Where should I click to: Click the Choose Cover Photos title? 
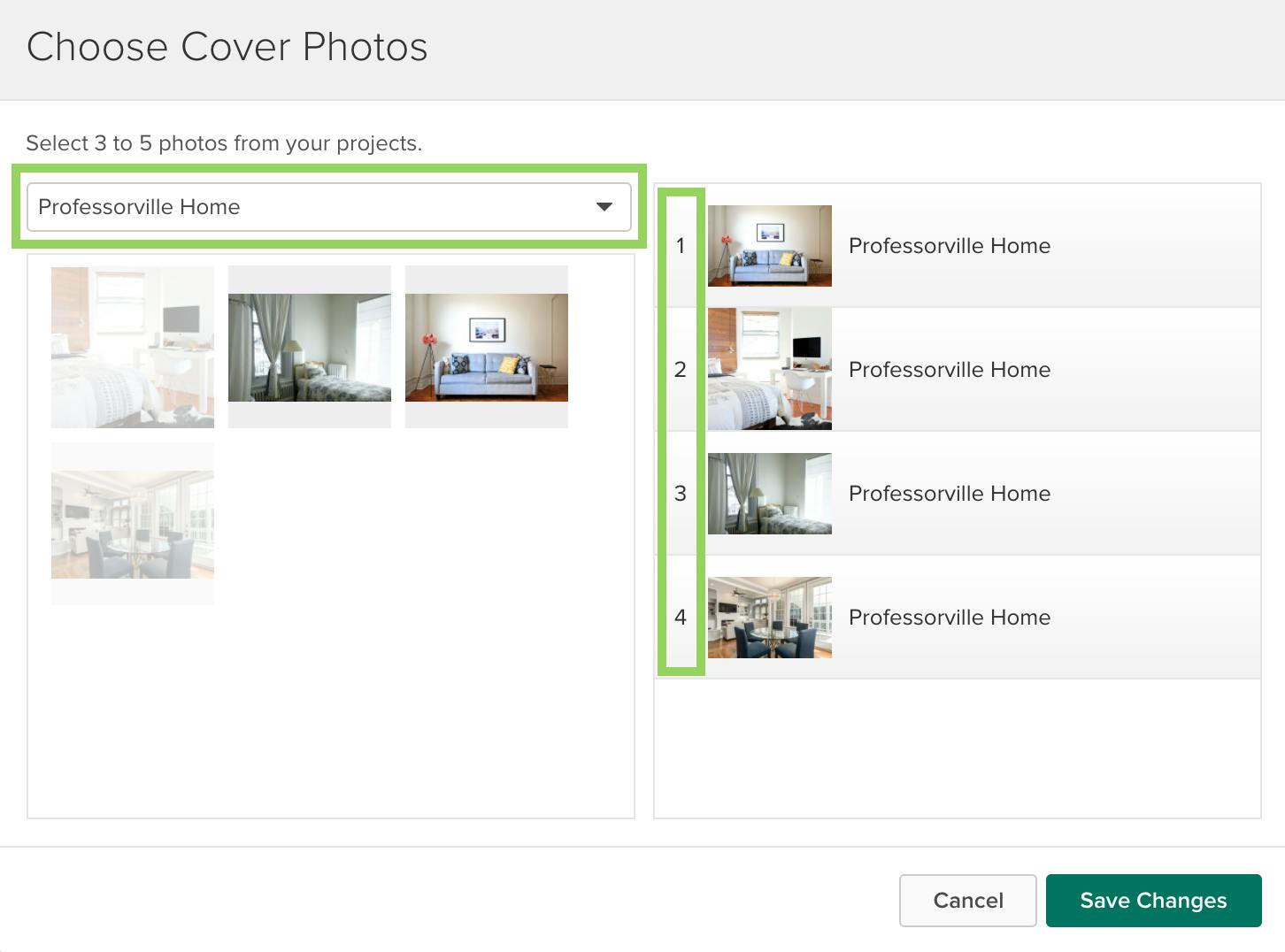pyautogui.click(x=227, y=47)
